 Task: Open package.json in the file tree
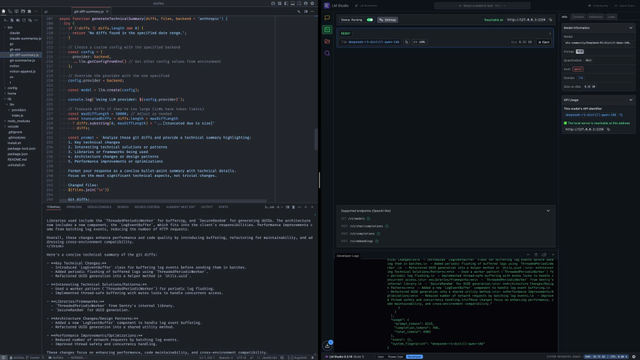(18, 154)
